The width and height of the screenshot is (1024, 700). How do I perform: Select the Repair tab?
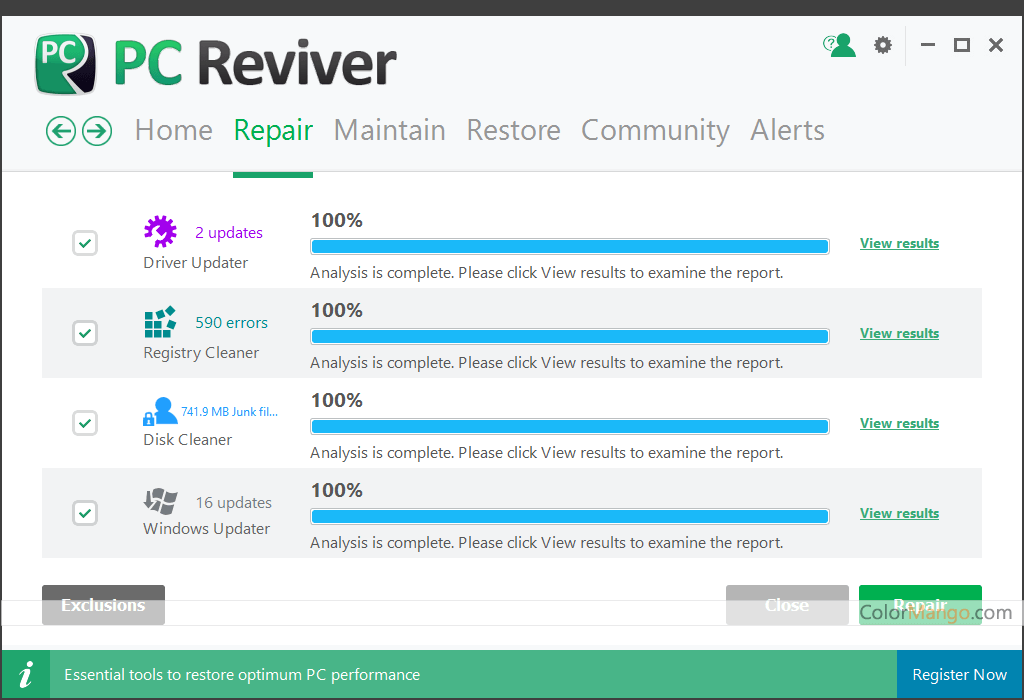(273, 131)
